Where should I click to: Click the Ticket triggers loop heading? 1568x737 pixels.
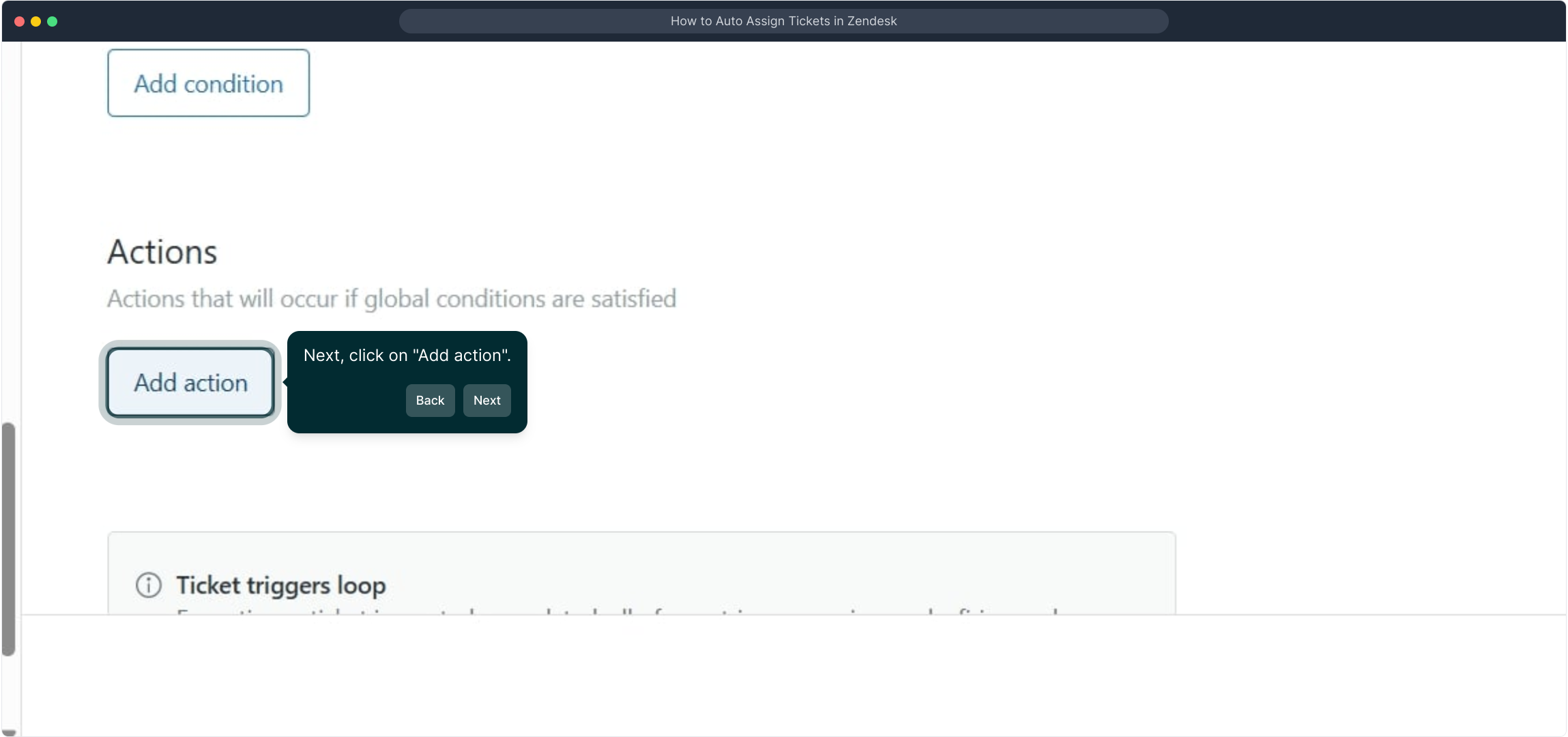(281, 586)
